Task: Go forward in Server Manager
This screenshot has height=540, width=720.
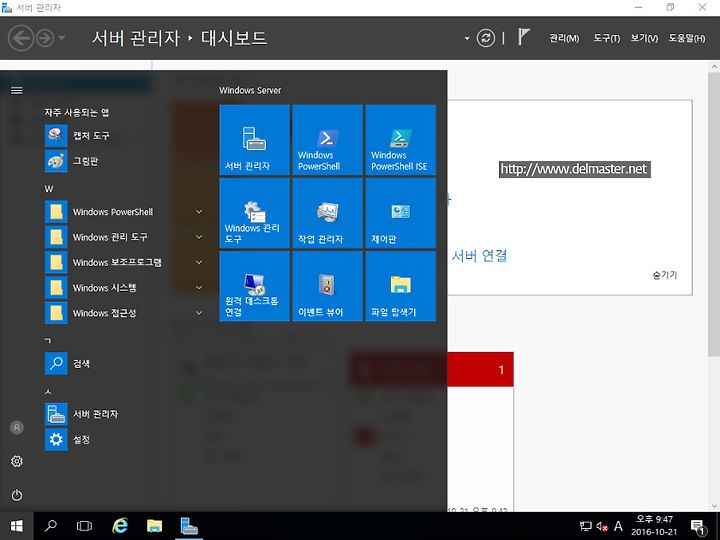Action: point(45,38)
